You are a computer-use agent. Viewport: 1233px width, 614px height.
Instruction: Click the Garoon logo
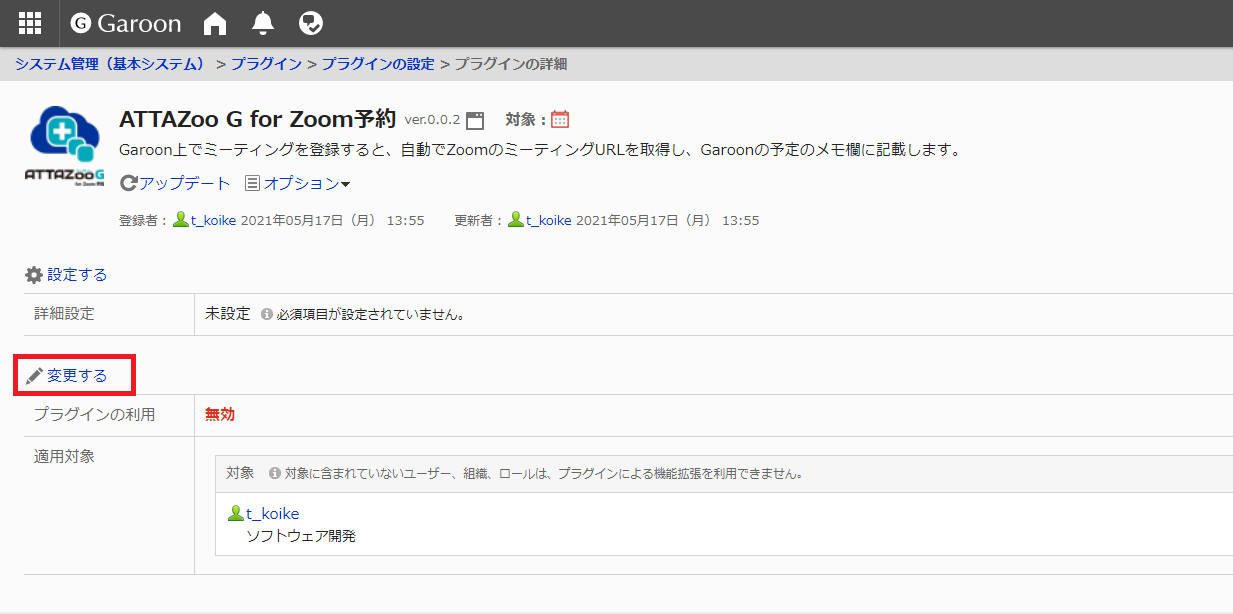(x=126, y=23)
